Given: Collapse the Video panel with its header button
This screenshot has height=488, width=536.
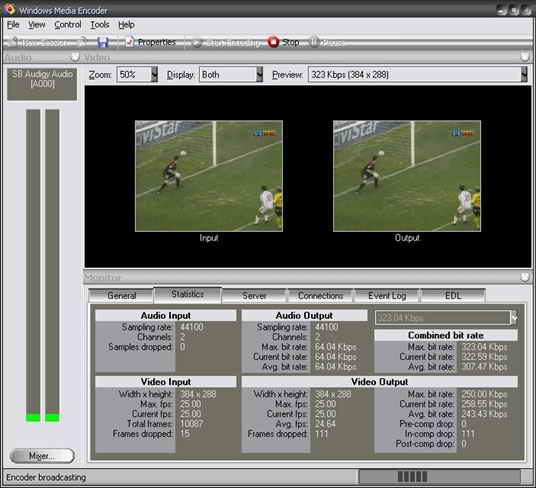Looking at the screenshot, I should click(525, 57).
